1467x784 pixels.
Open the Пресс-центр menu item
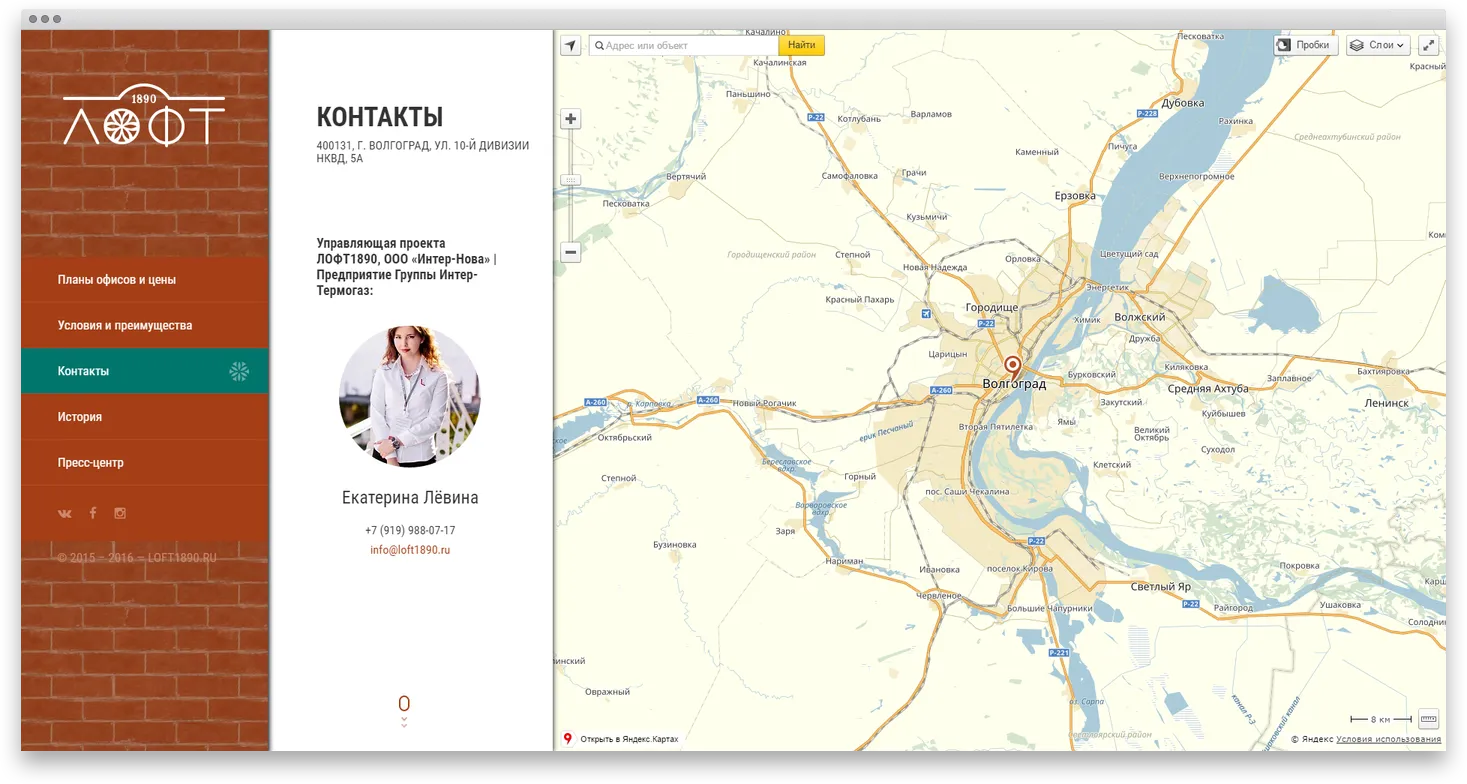click(145, 463)
